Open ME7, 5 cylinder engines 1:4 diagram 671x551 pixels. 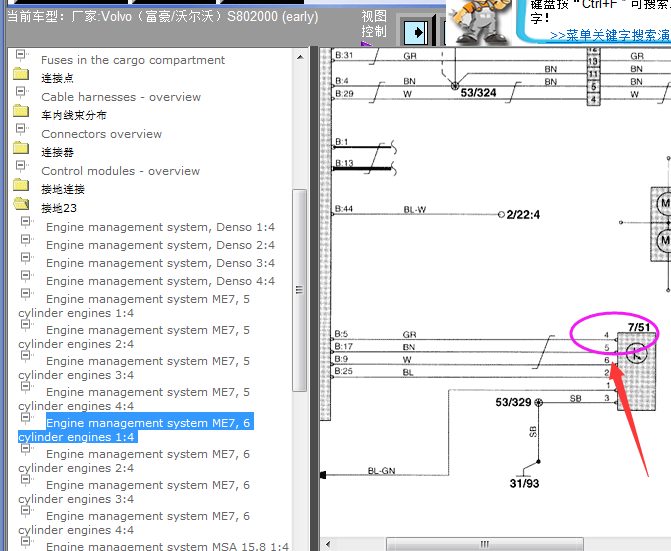pyautogui.click(x=134, y=306)
